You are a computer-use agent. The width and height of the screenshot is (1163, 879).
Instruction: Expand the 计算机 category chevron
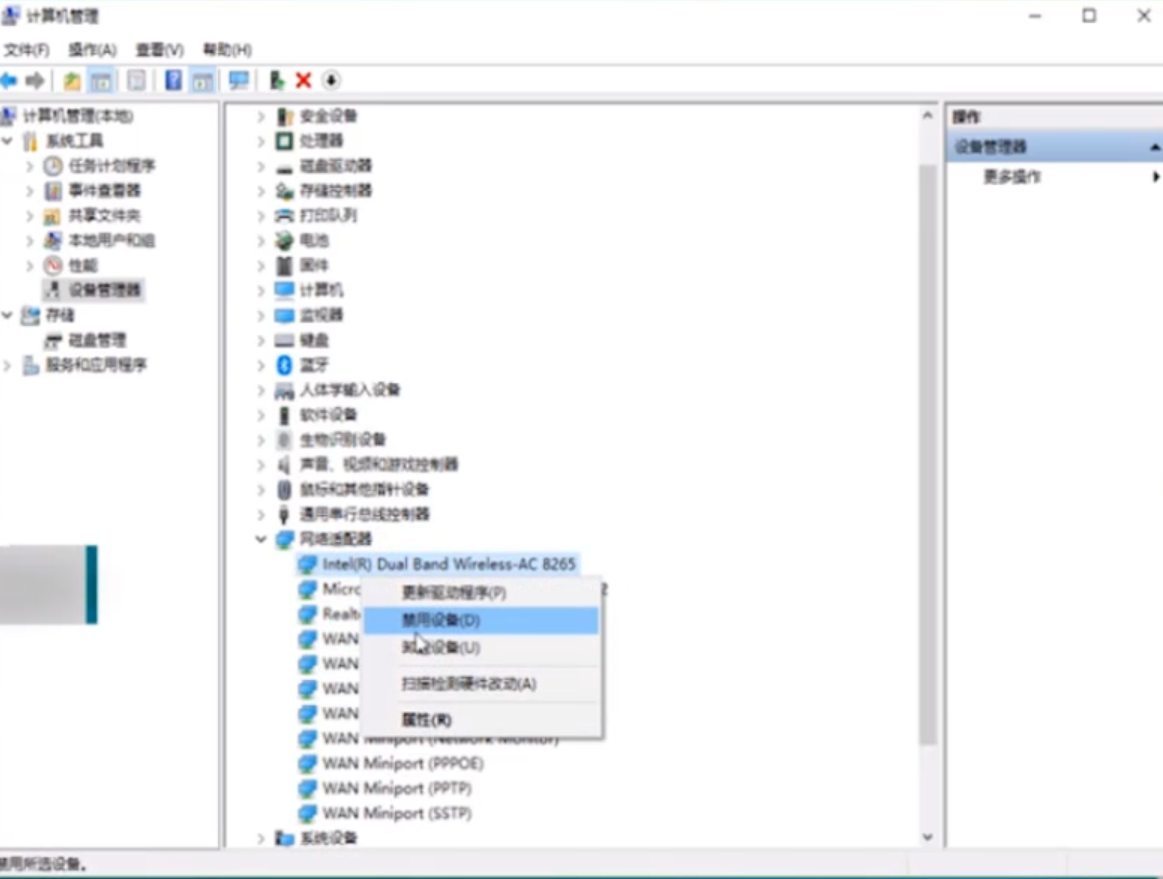(260, 291)
